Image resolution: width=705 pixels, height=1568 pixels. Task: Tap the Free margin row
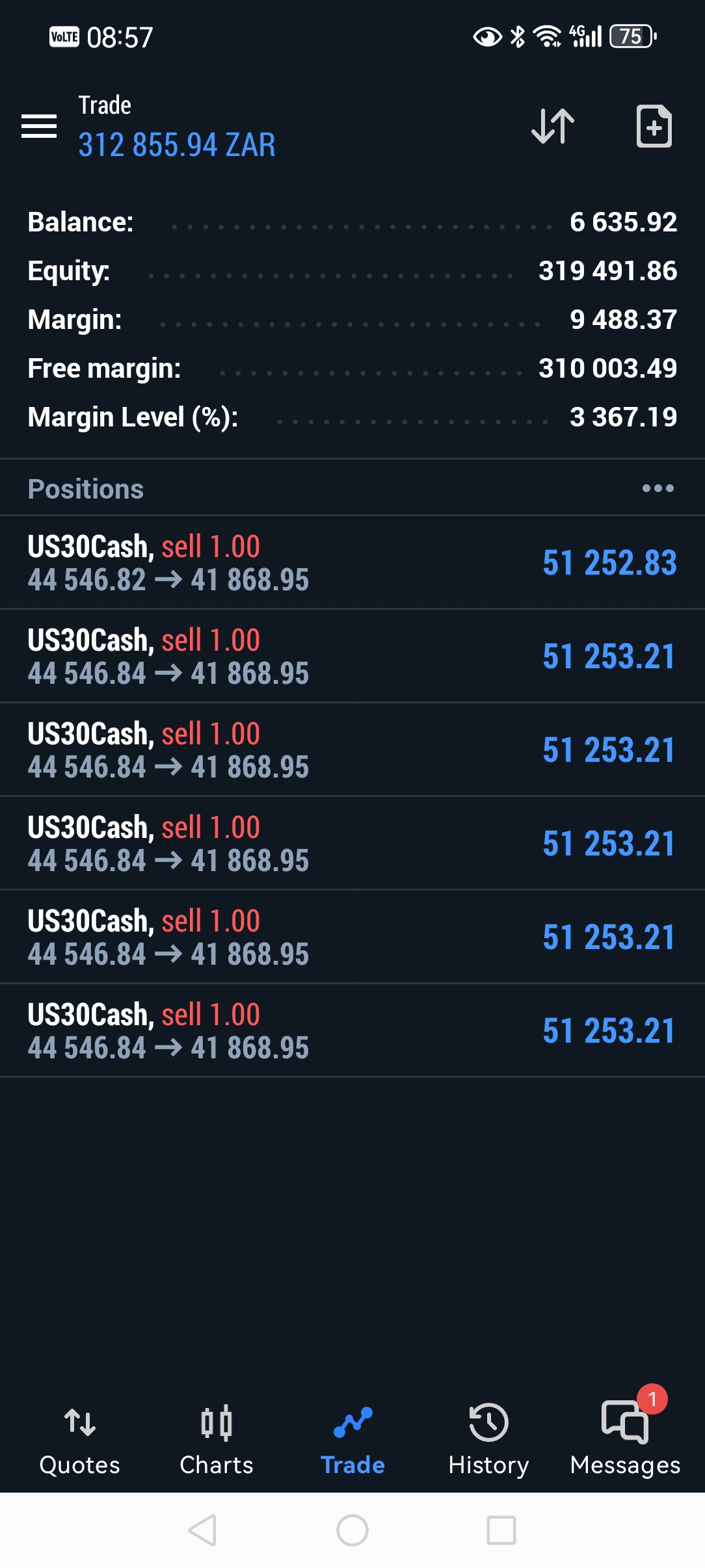[352, 369]
